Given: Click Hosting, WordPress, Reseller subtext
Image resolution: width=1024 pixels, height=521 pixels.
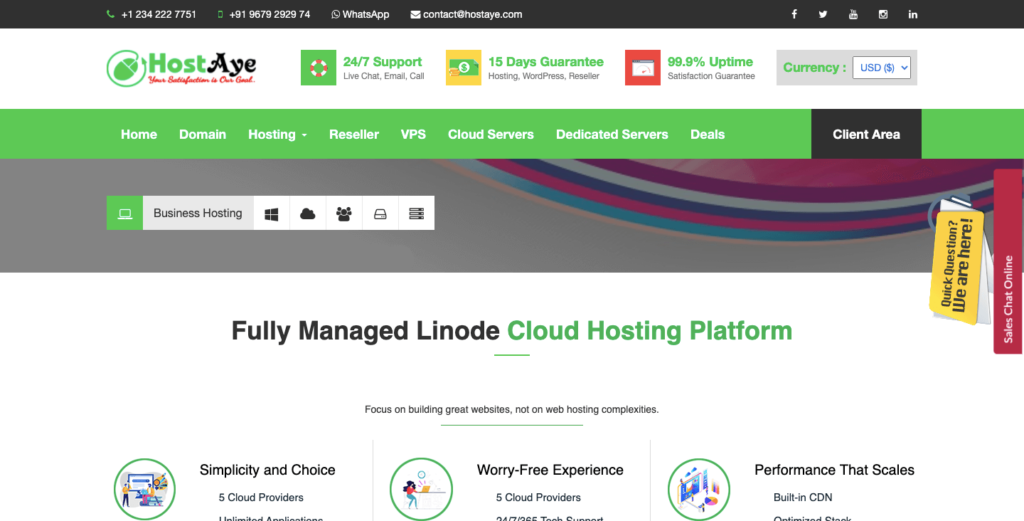Looking at the screenshot, I should point(544,76).
